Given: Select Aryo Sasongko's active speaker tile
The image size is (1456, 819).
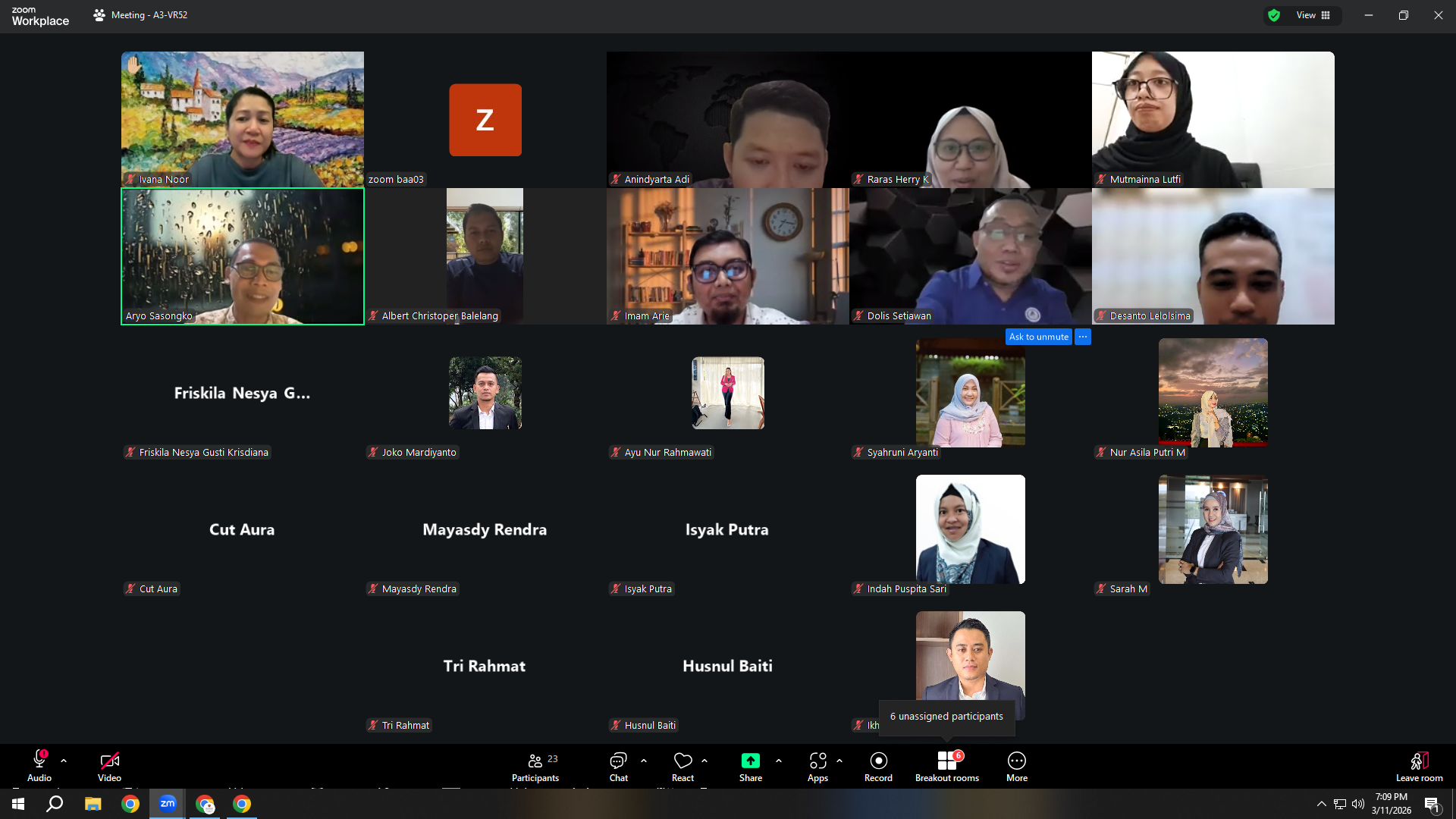Looking at the screenshot, I should [x=243, y=256].
